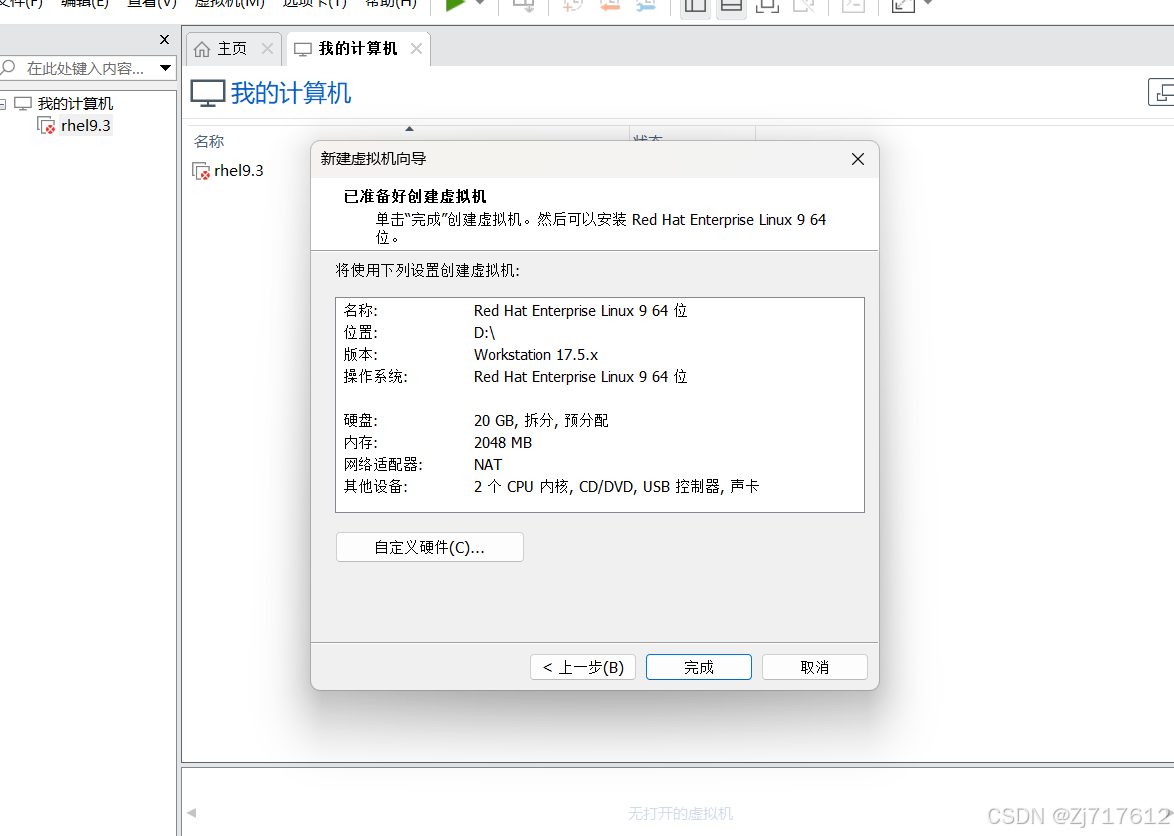Viewport: 1174px width, 836px height.
Task: Click the green power-on play button
Action: 454,4
